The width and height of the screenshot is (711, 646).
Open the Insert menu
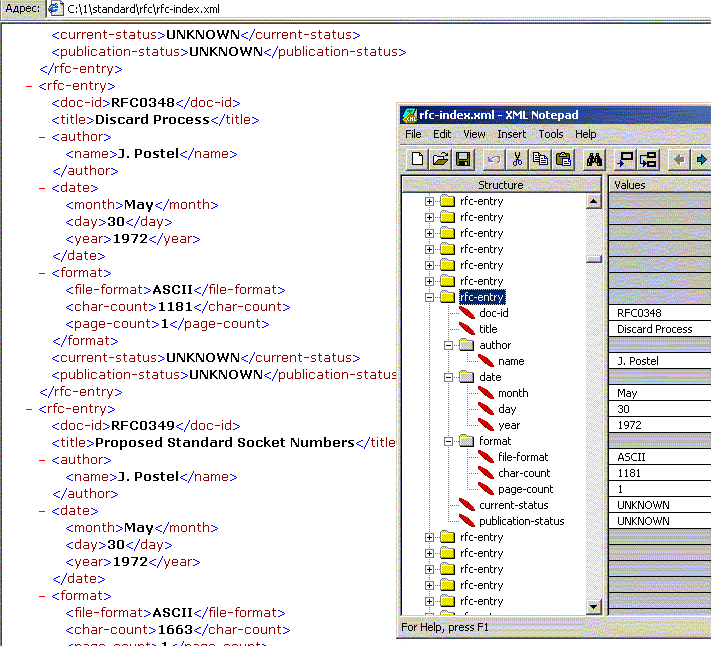511,134
